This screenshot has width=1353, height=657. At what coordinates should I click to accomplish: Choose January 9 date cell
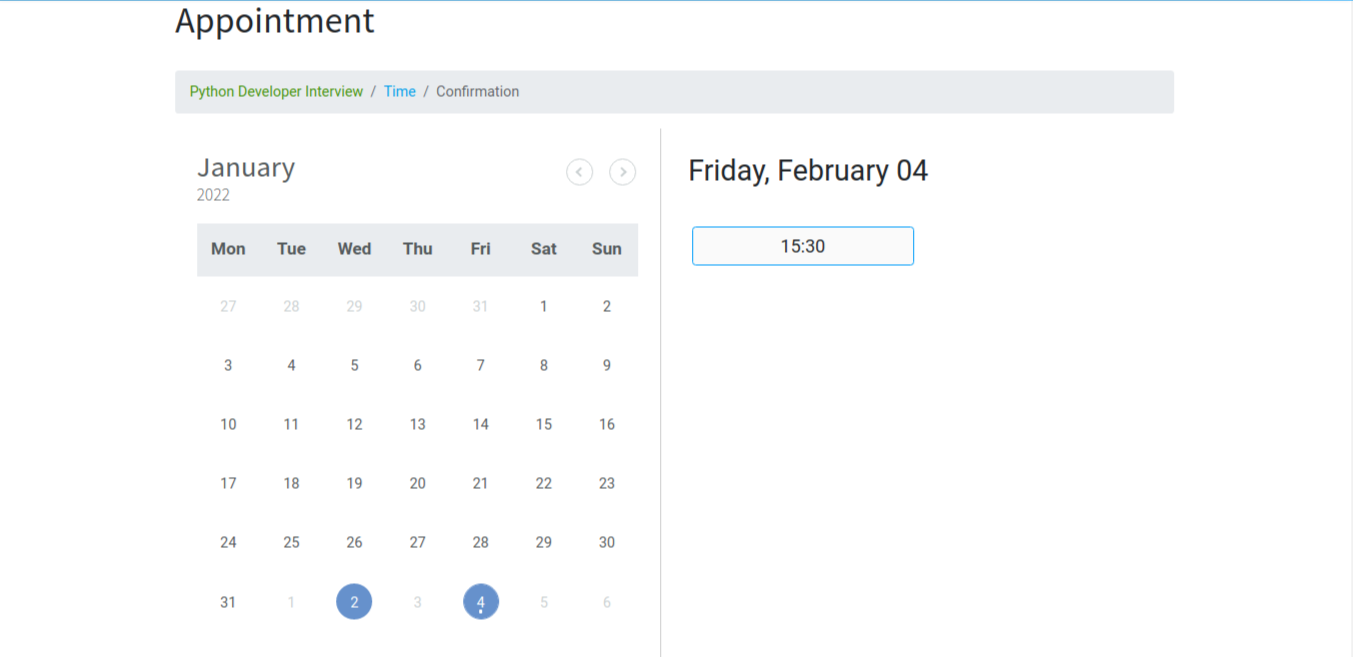[x=606, y=365]
